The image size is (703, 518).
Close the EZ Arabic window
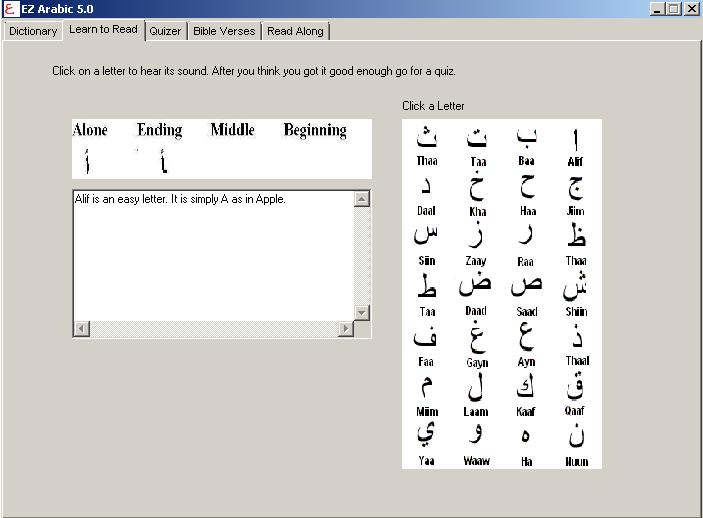[x=691, y=9]
